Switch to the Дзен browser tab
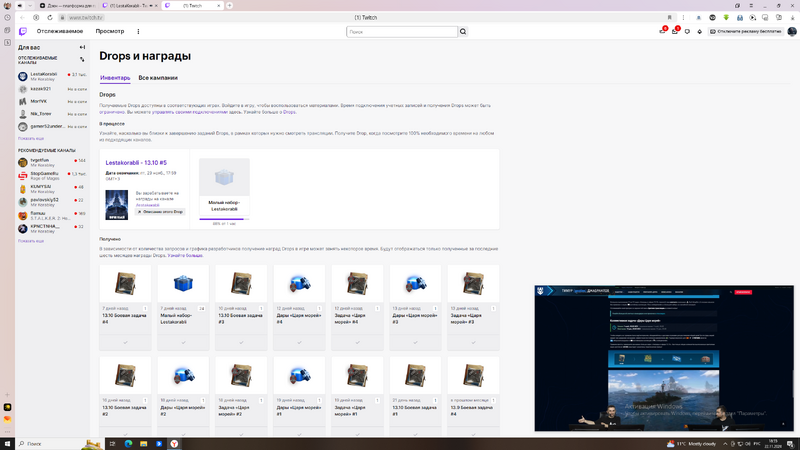 pyautogui.click(x=68, y=6)
